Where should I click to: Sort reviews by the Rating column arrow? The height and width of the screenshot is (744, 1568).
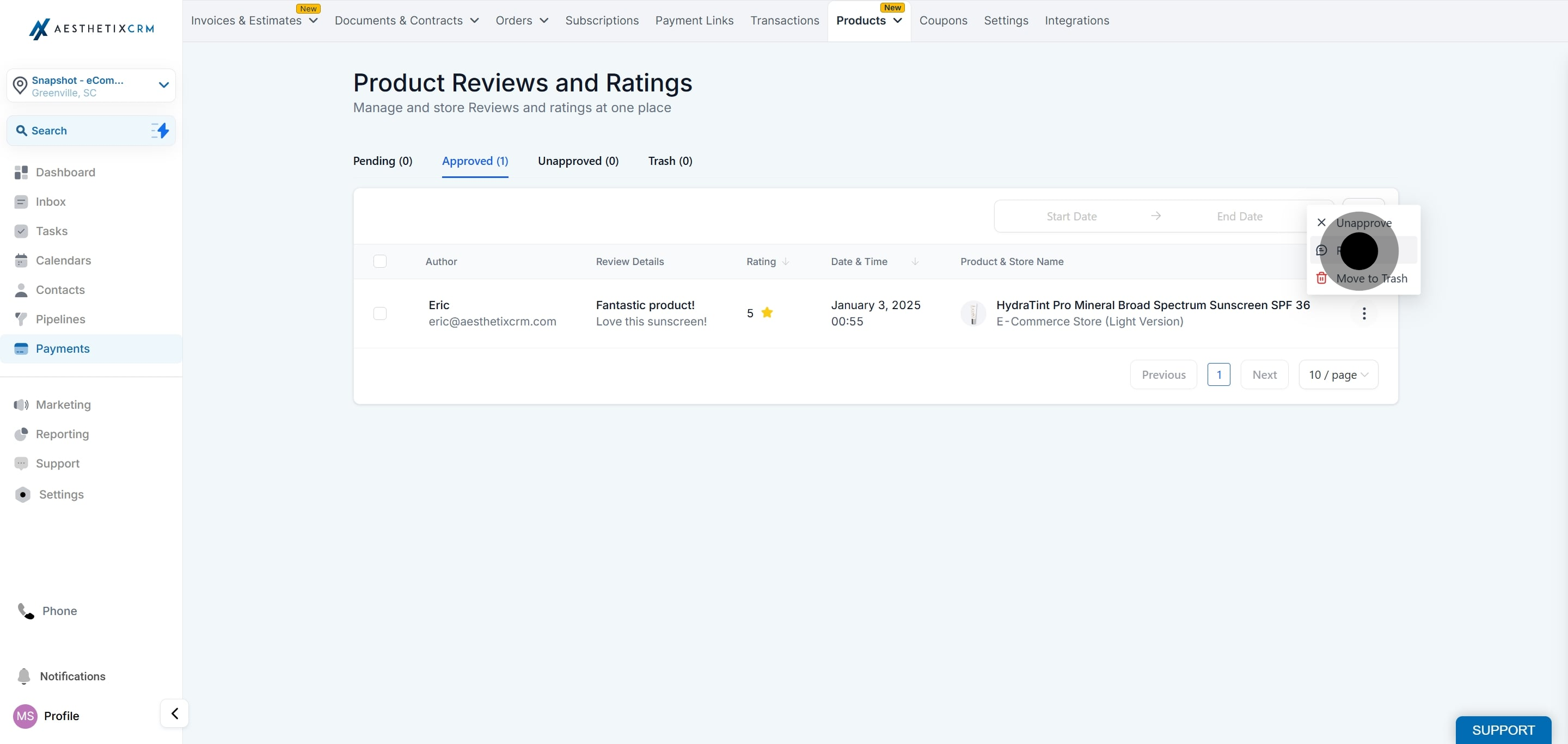tap(785, 262)
